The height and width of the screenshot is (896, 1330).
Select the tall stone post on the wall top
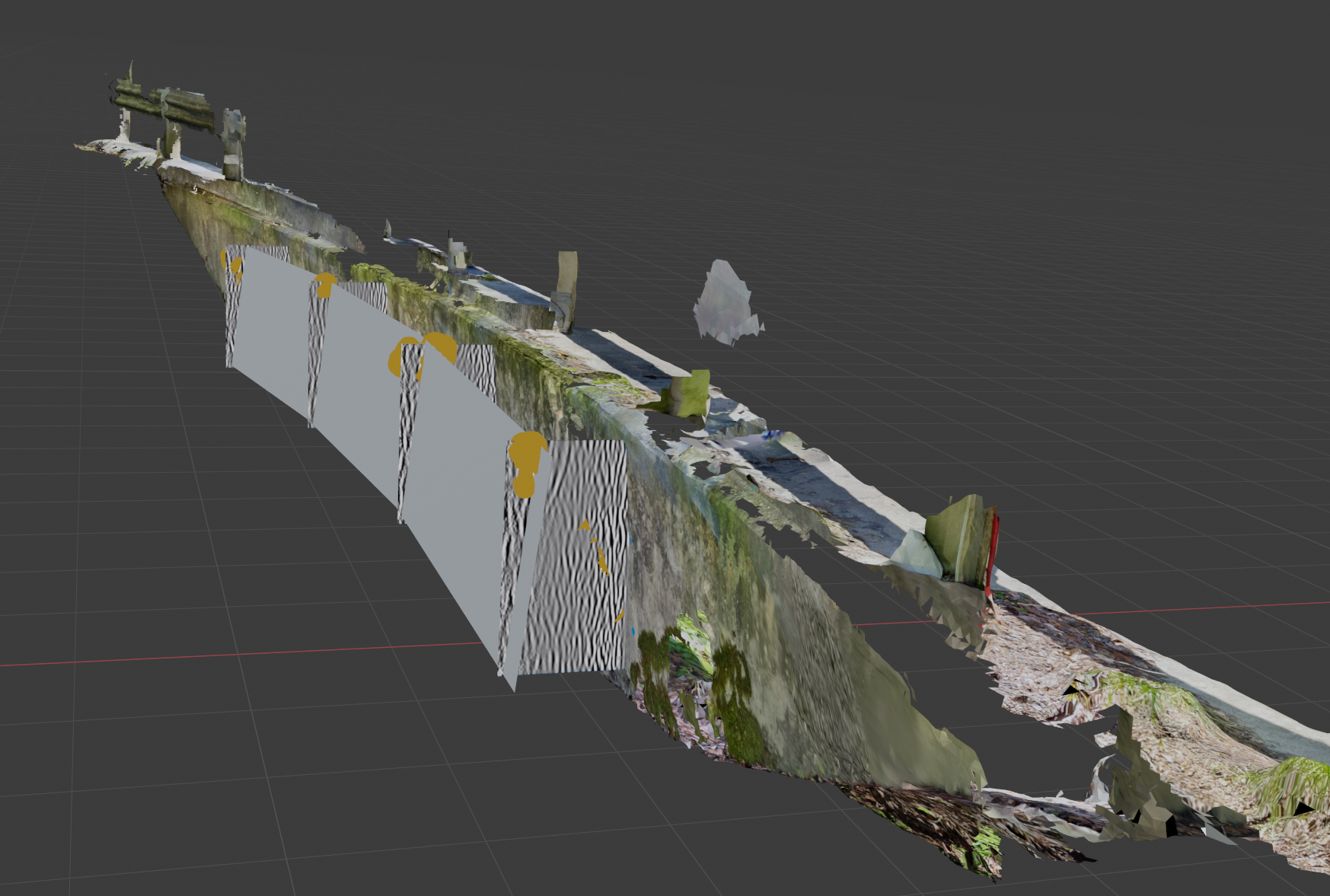(x=566, y=291)
